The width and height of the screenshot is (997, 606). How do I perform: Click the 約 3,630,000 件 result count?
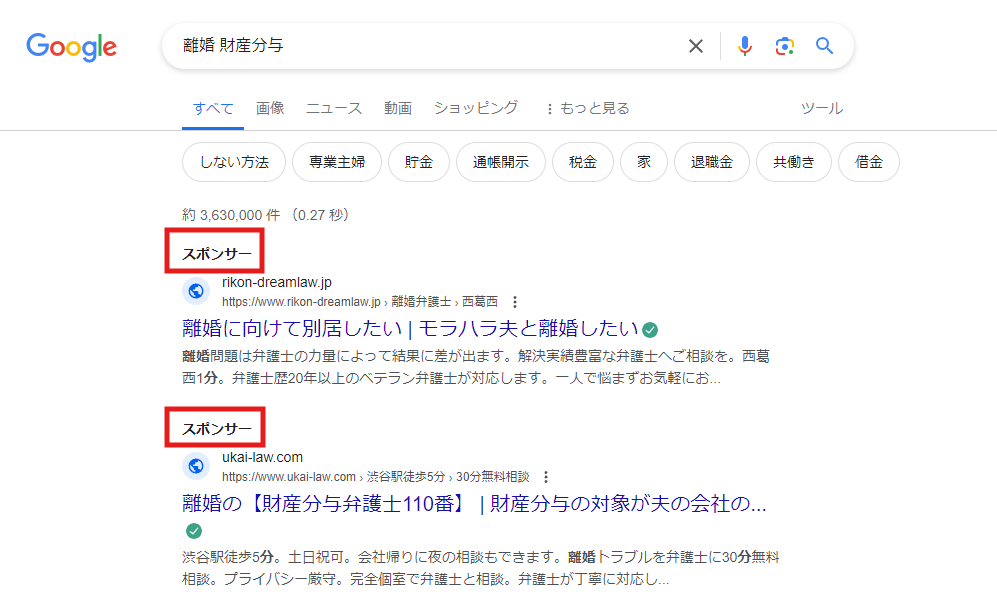click(231, 215)
